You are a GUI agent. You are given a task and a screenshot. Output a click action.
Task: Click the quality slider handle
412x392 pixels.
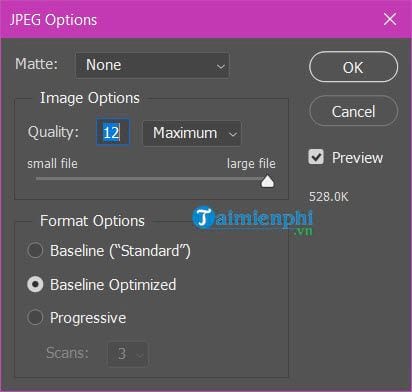[x=267, y=181]
